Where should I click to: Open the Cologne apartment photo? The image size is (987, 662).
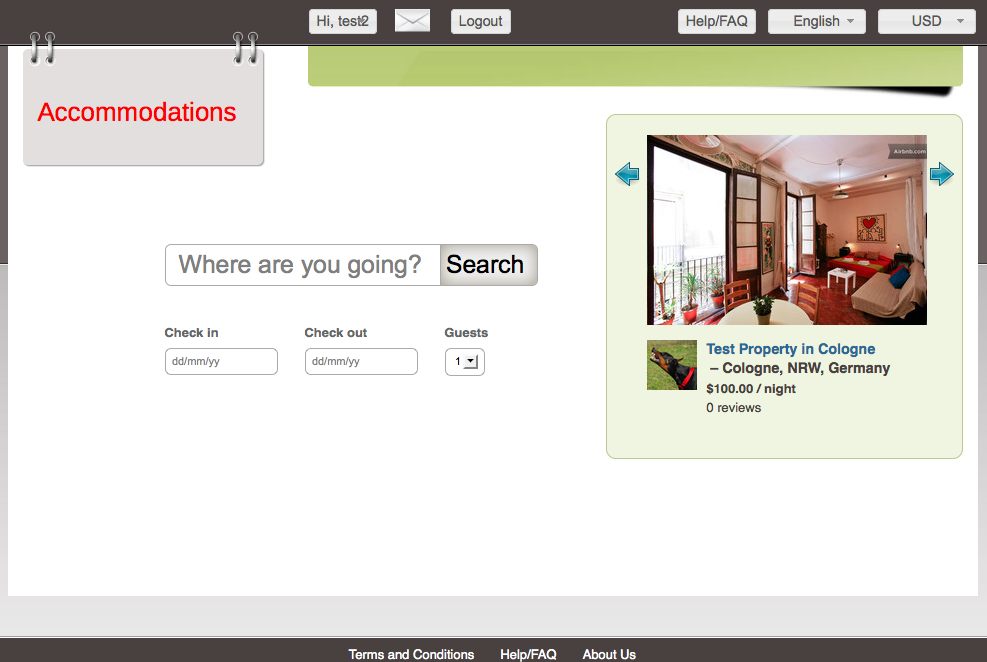click(787, 230)
